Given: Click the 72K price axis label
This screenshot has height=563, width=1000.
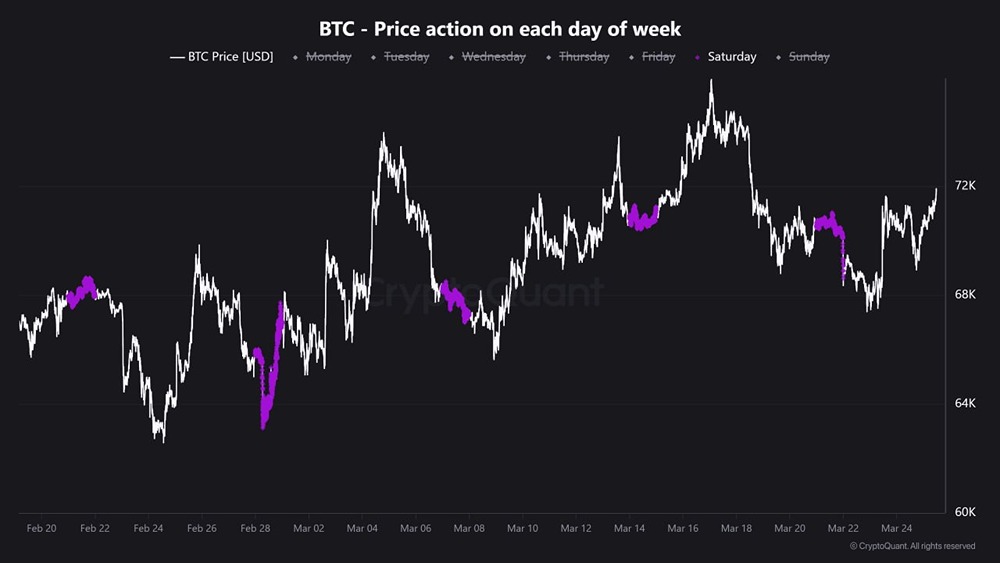Looking at the screenshot, I should [x=965, y=186].
